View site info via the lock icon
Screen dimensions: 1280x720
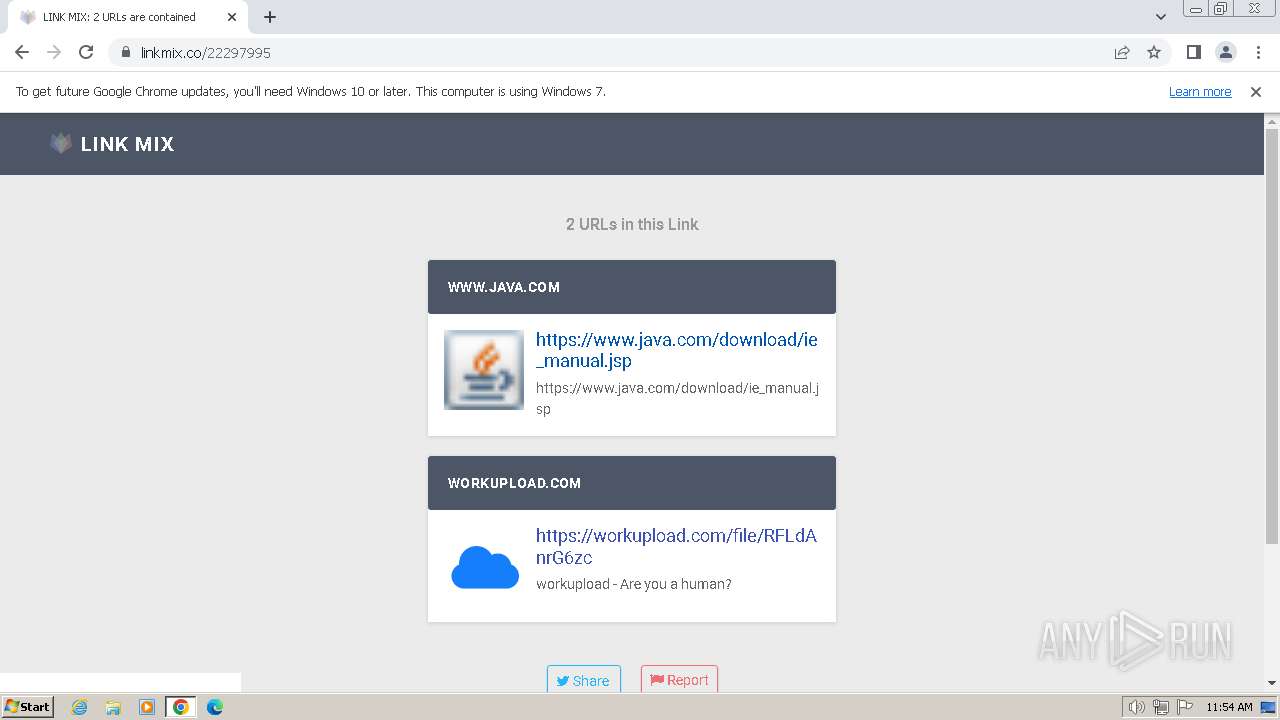pos(126,52)
